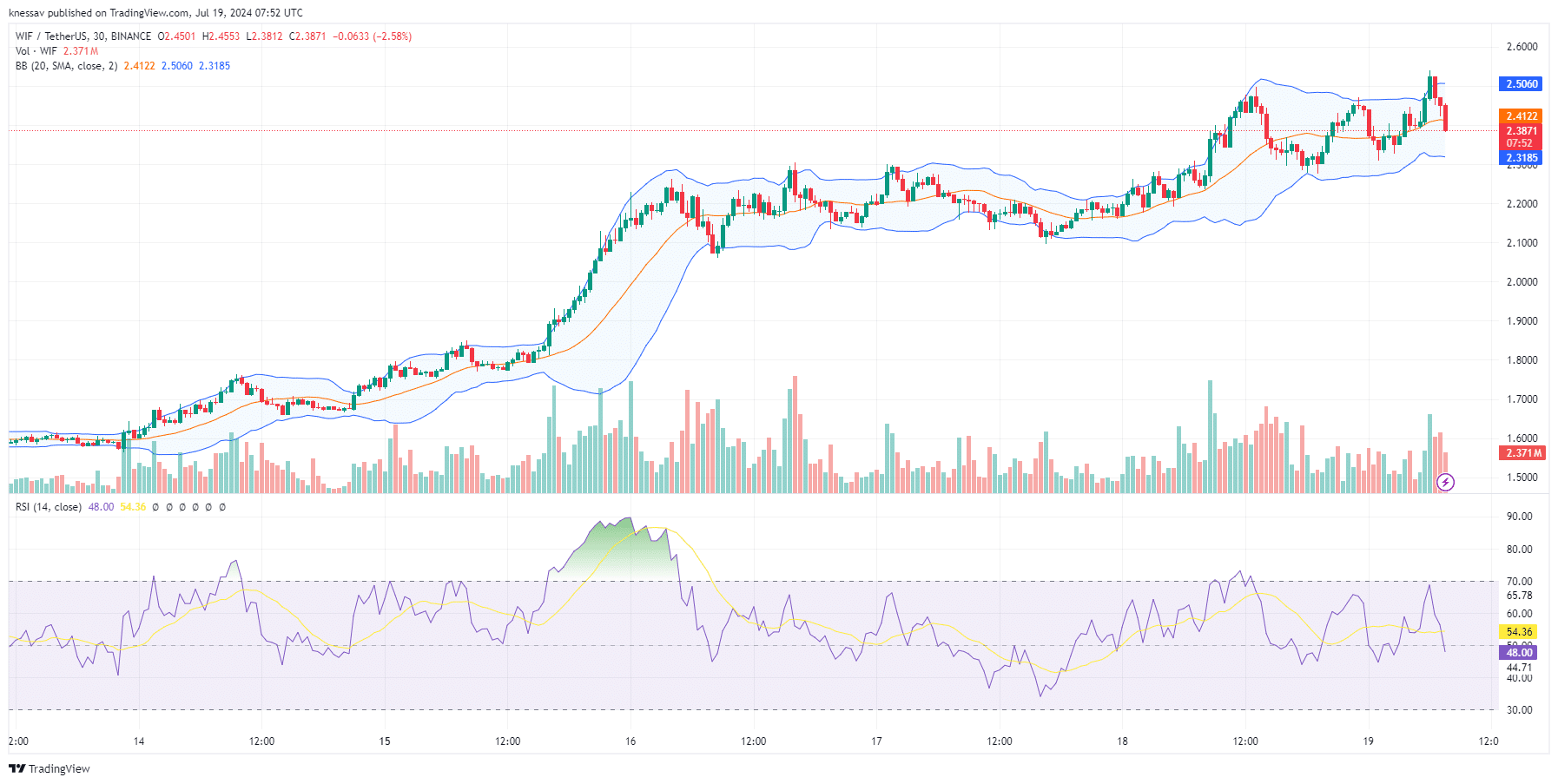Click purple 48.00 value in RSI legend

click(101, 507)
